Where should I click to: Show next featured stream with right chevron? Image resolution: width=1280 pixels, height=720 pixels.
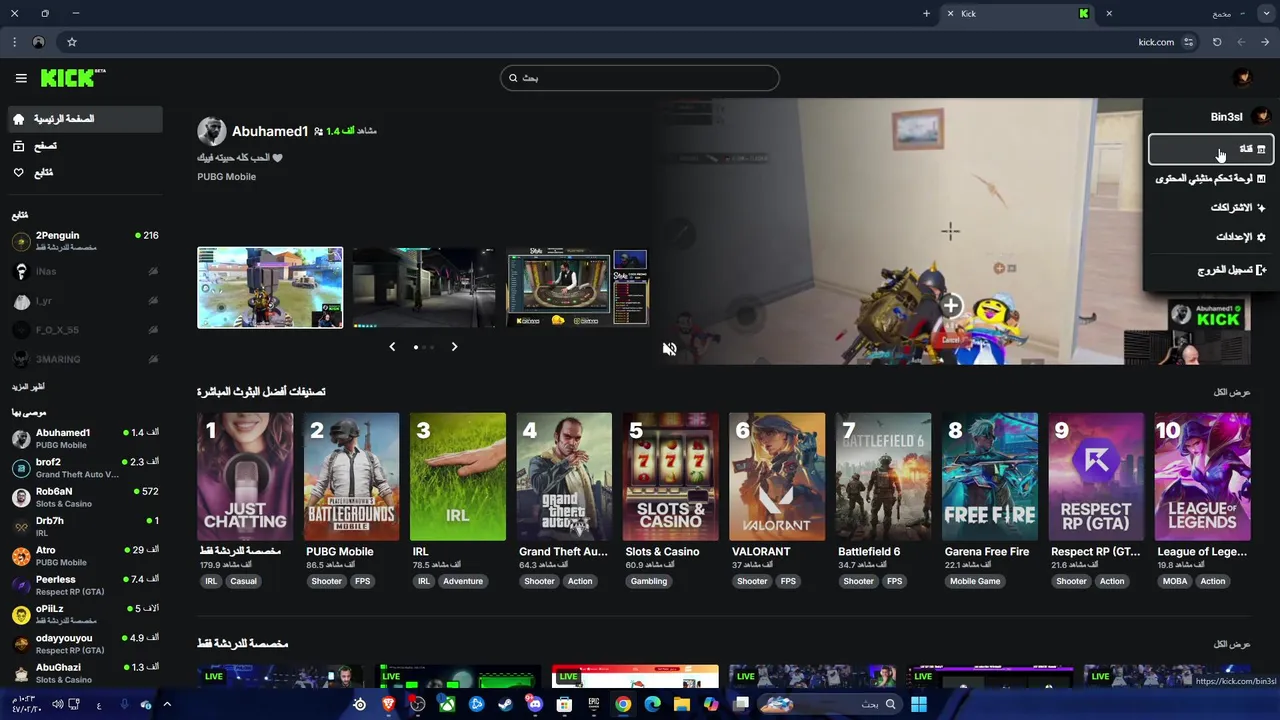click(454, 346)
